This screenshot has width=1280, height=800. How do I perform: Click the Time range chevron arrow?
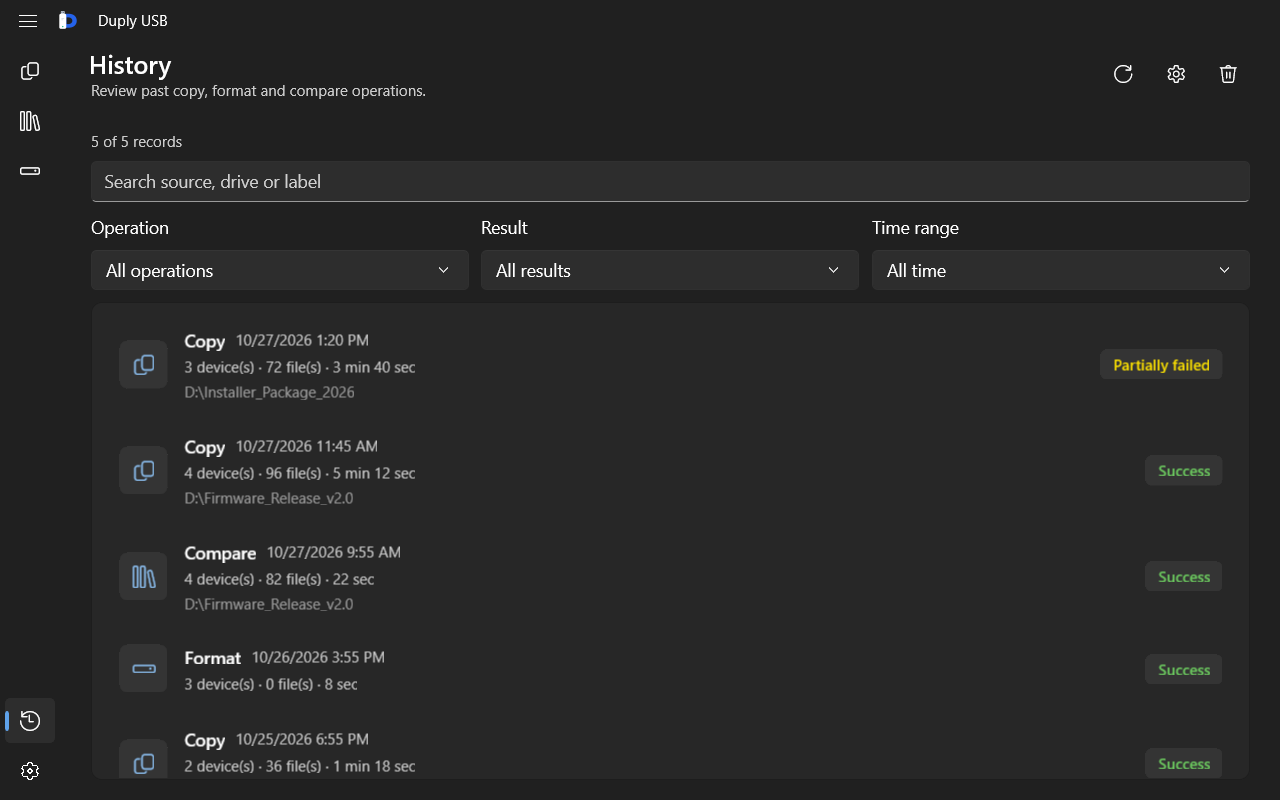click(1225, 270)
